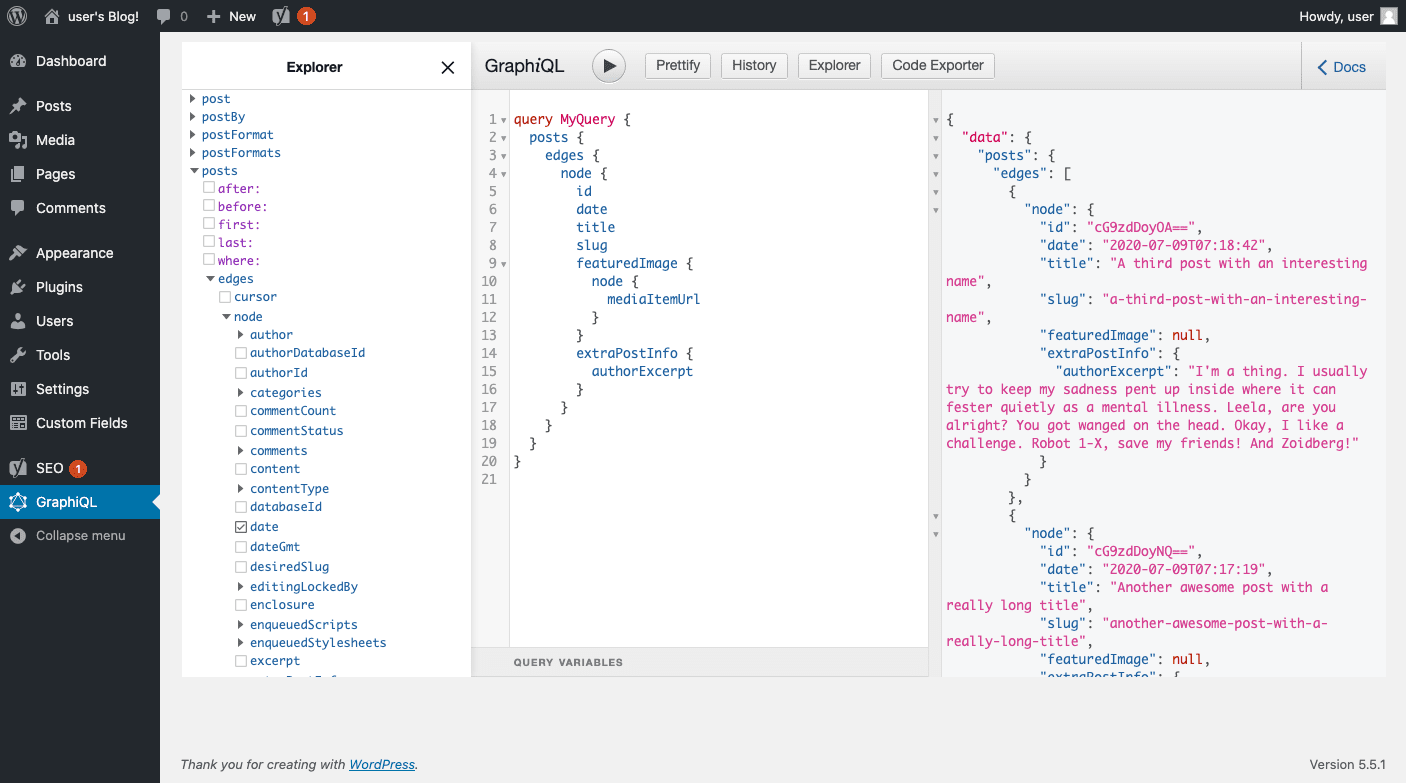
Task: Expand the author field under node
Action: pos(242,334)
